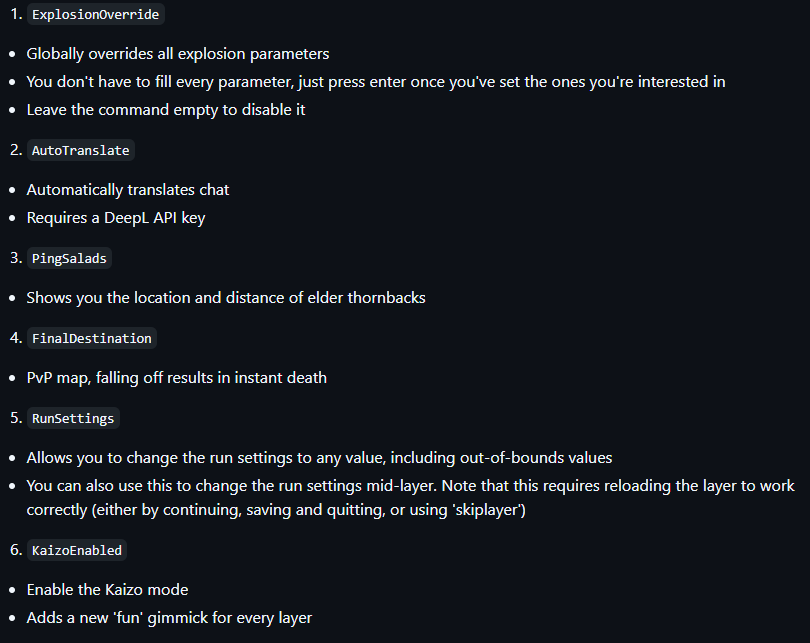Click the list number 1 marker
The image size is (810, 643).
pos(16,14)
